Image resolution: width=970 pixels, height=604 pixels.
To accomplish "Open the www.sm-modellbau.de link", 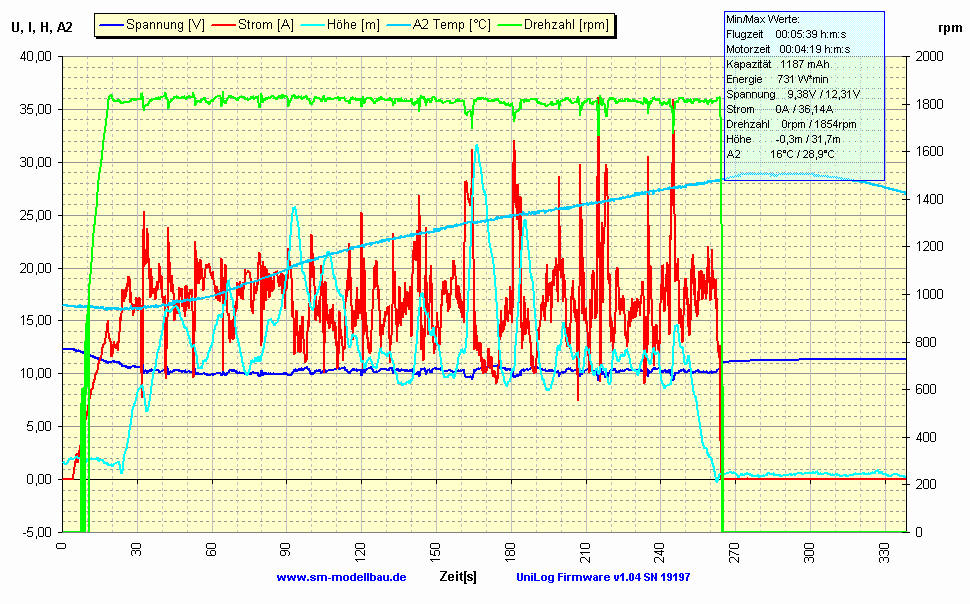I will pyautogui.click(x=340, y=578).
